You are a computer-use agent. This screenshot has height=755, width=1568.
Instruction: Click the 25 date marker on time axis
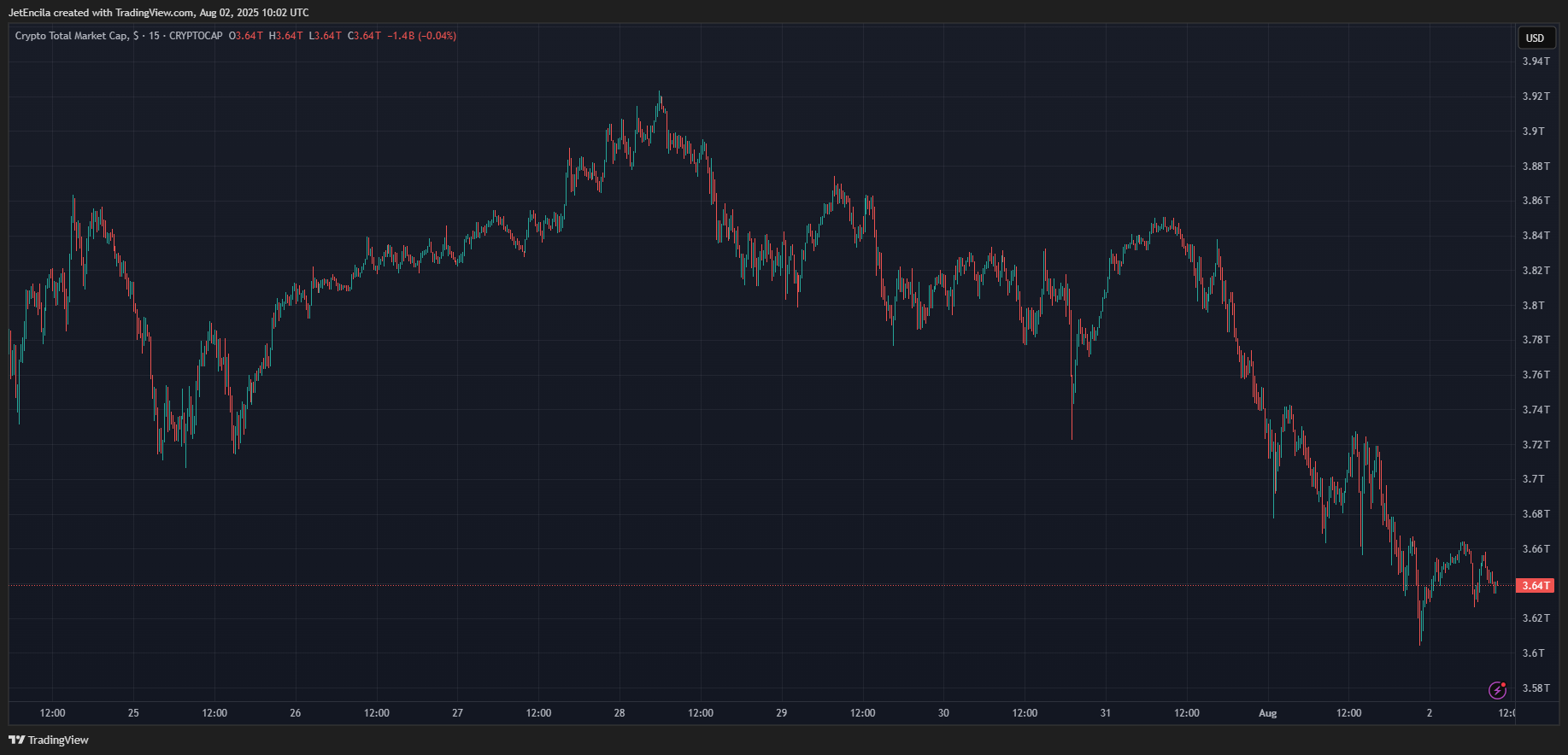point(133,713)
